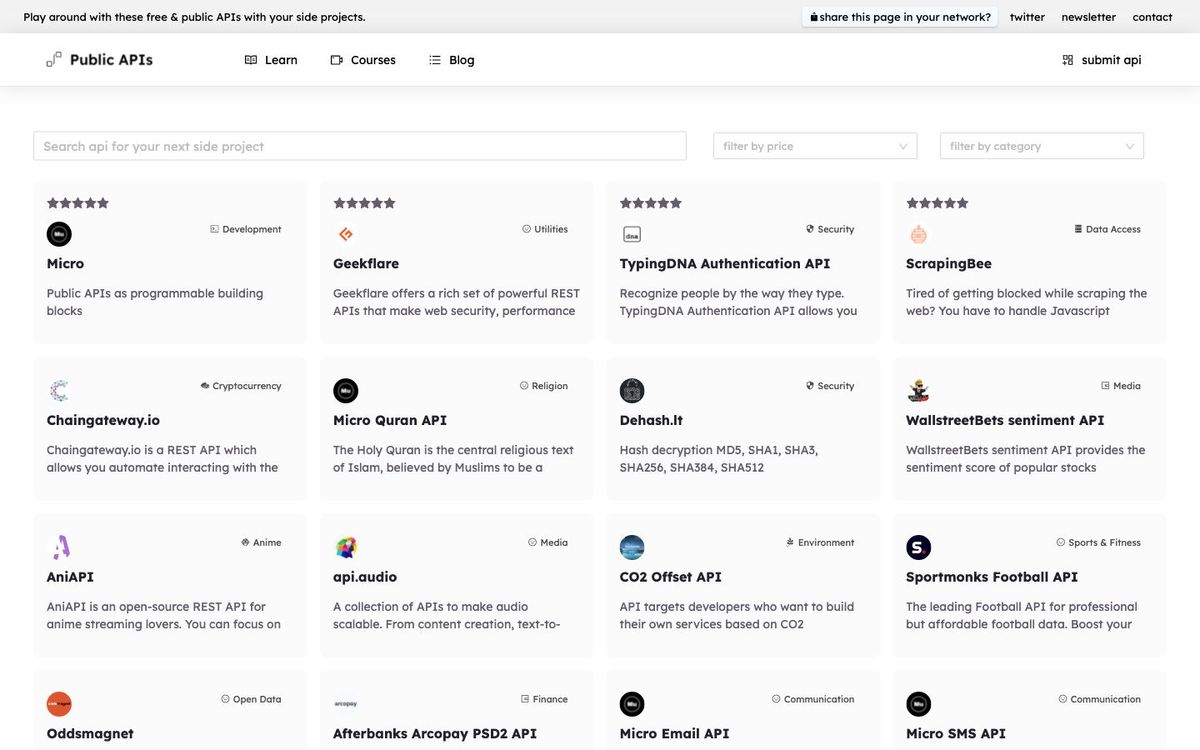Click the Oddsmagnet logo icon
The height and width of the screenshot is (750, 1200).
[x=59, y=704]
